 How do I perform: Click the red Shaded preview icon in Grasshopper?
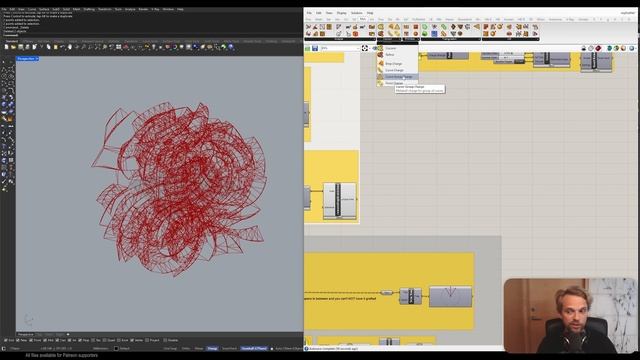point(599,48)
